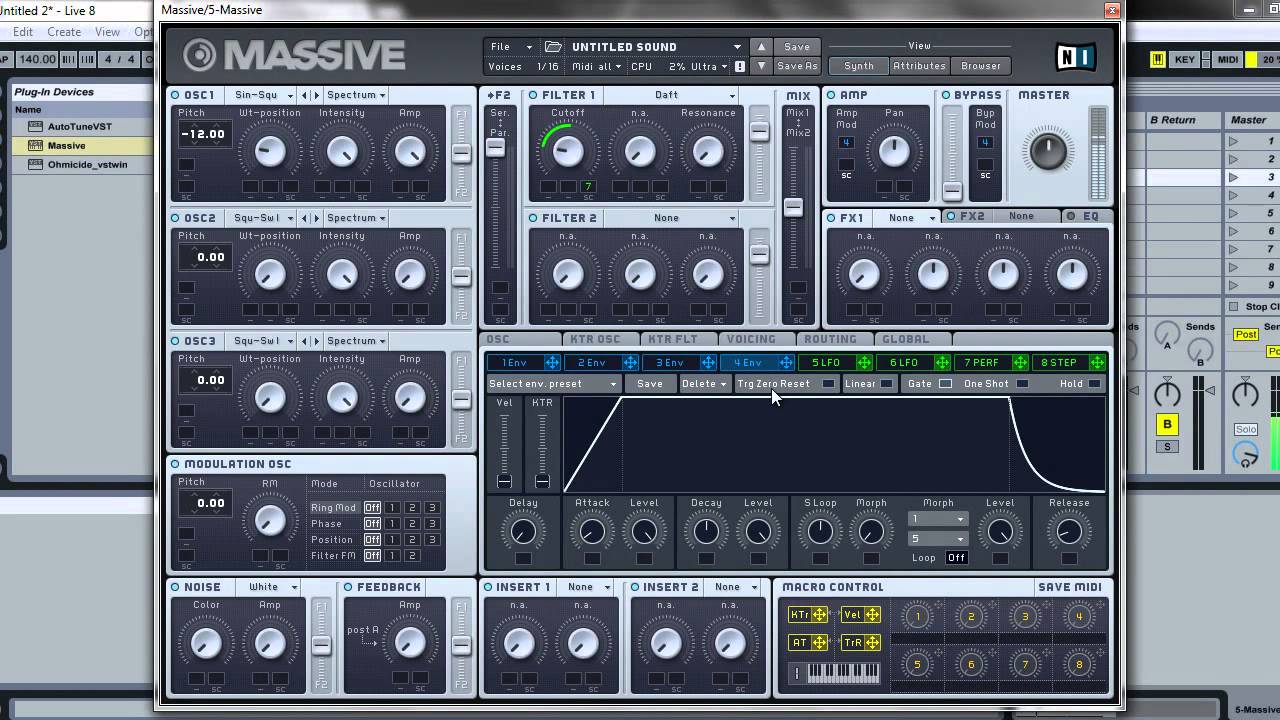Click the 1Env modulation drag handle

[x=552, y=363]
